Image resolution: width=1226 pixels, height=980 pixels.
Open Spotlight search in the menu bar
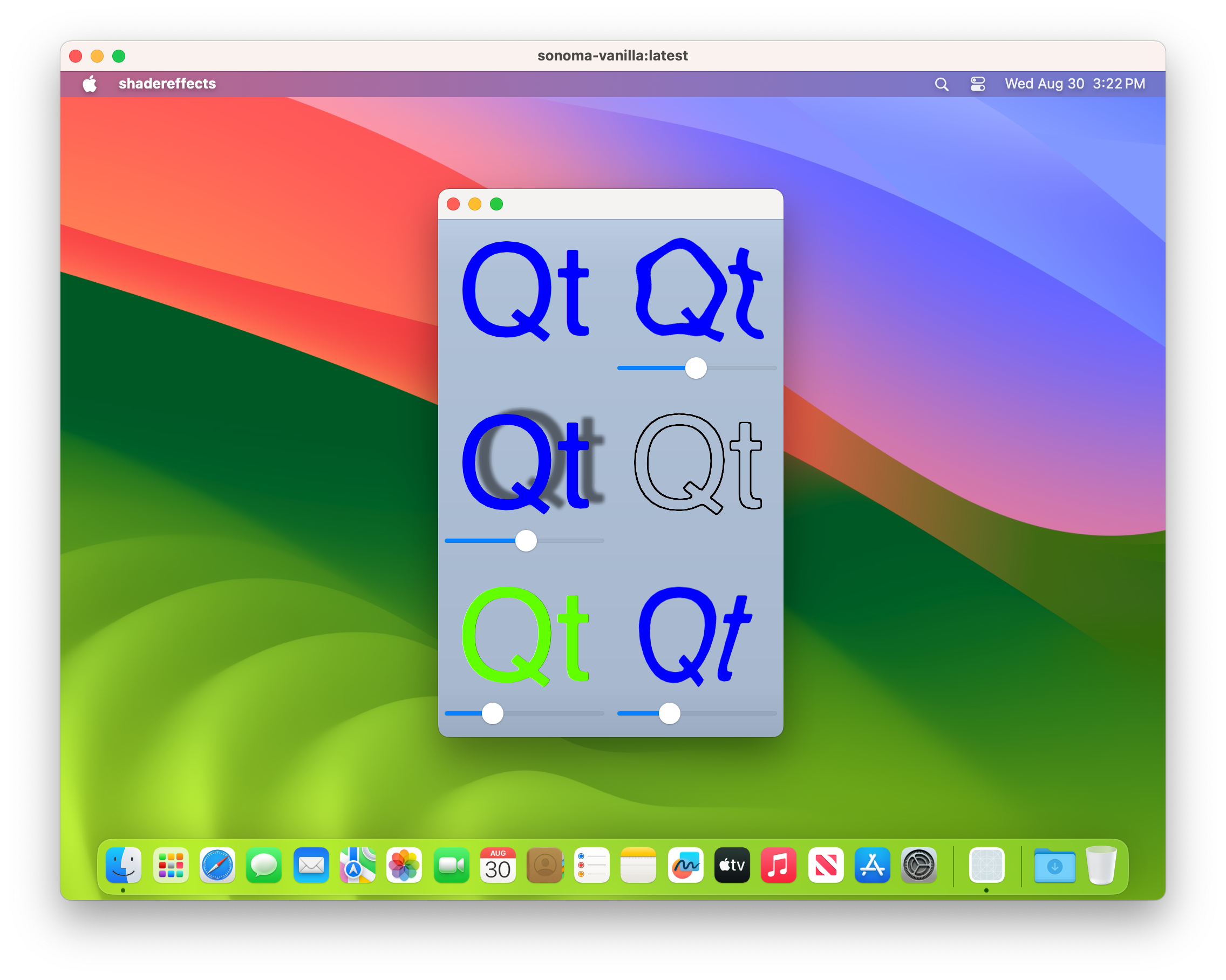click(941, 84)
